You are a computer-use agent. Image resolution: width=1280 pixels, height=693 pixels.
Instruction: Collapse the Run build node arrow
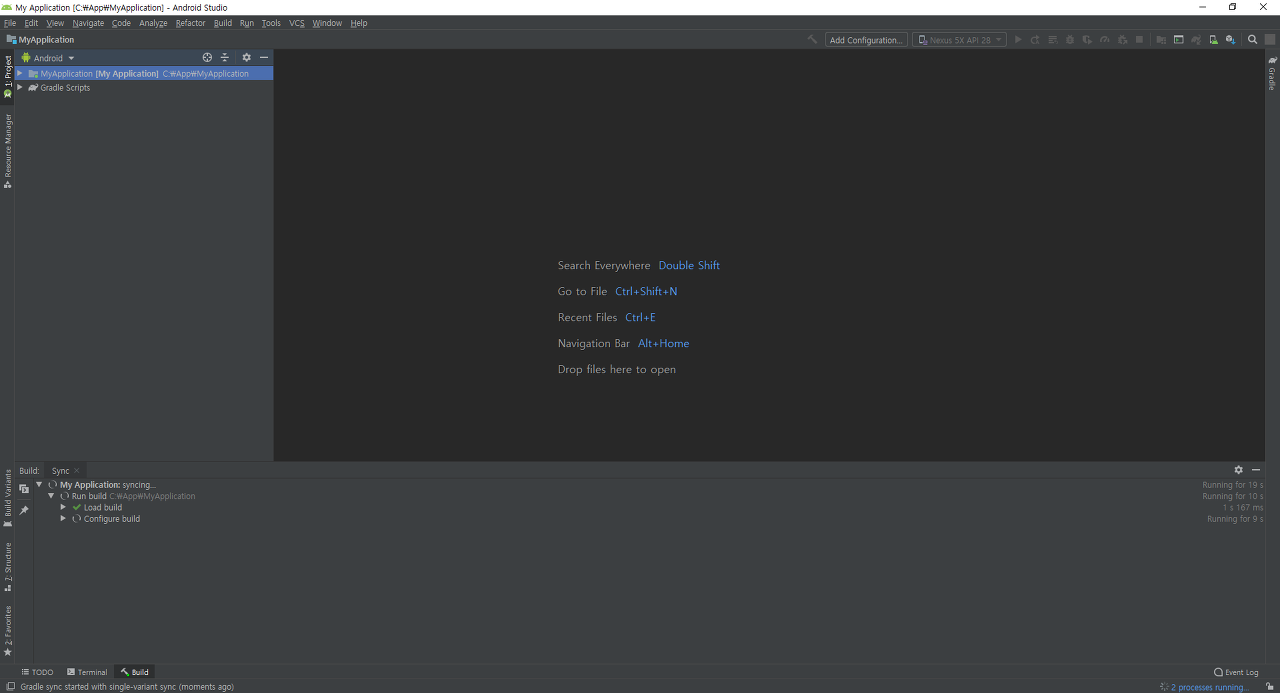[51, 496]
